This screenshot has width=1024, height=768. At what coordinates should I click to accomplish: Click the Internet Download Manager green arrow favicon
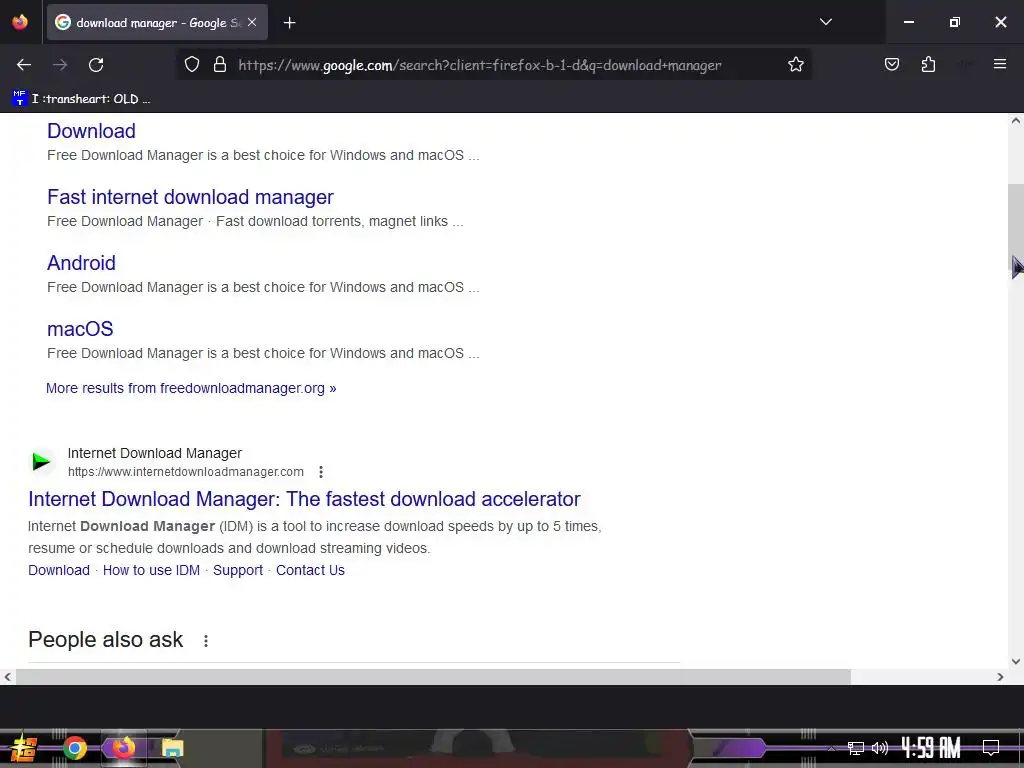click(x=42, y=462)
